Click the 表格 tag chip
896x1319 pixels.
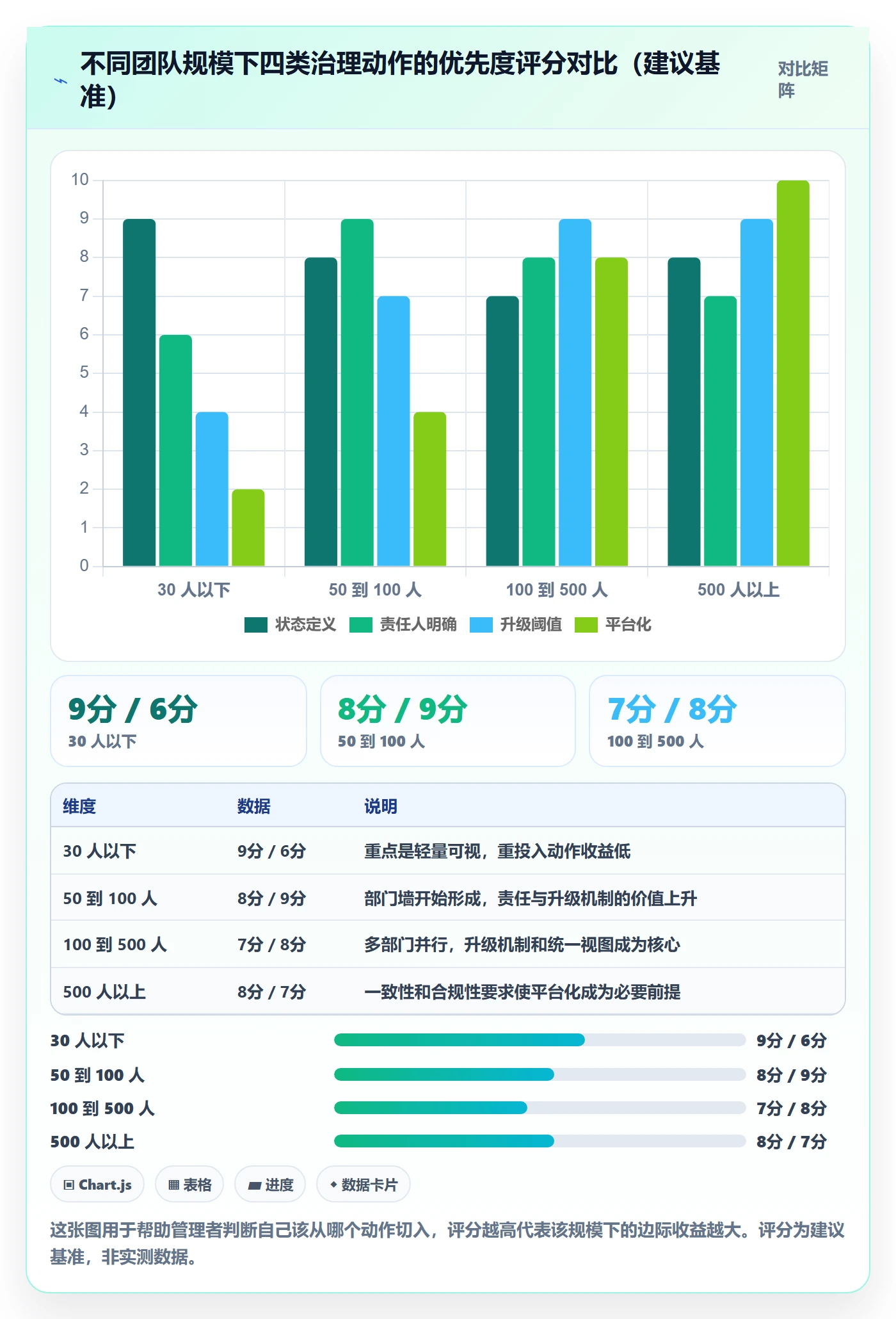pos(189,1185)
